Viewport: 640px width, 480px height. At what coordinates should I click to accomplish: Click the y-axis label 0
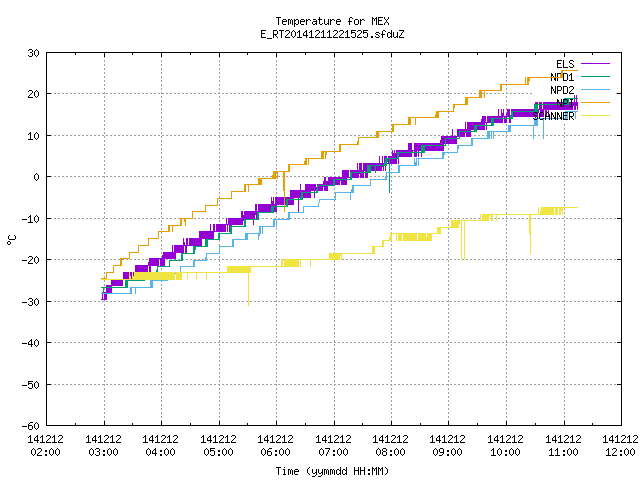(x=37, y=177)
